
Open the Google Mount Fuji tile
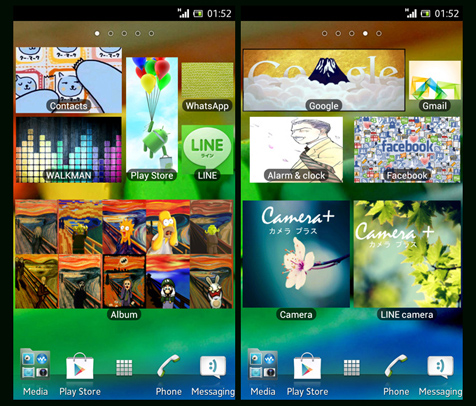tap(324, 80)
